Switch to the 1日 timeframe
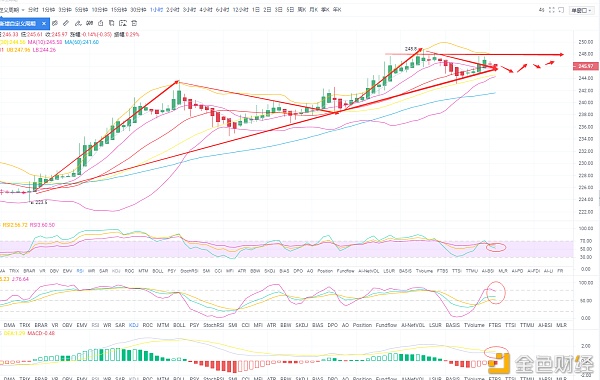The image size is (600, 380). [256, 10]
